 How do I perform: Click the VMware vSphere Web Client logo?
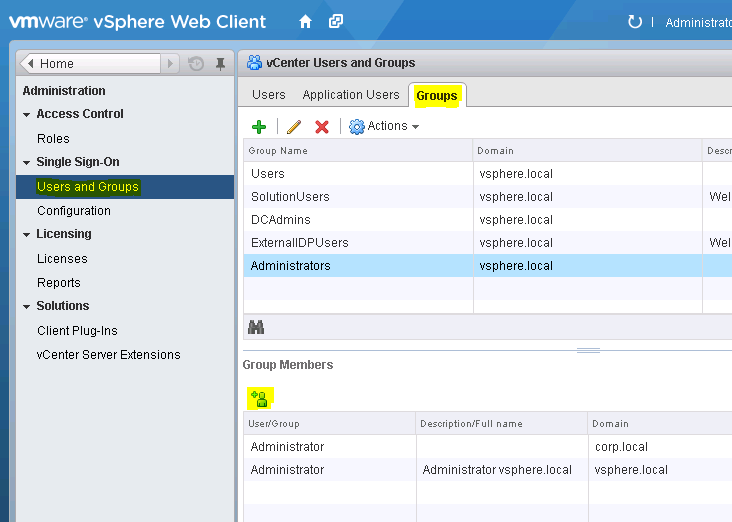click(x=138, y=22)
